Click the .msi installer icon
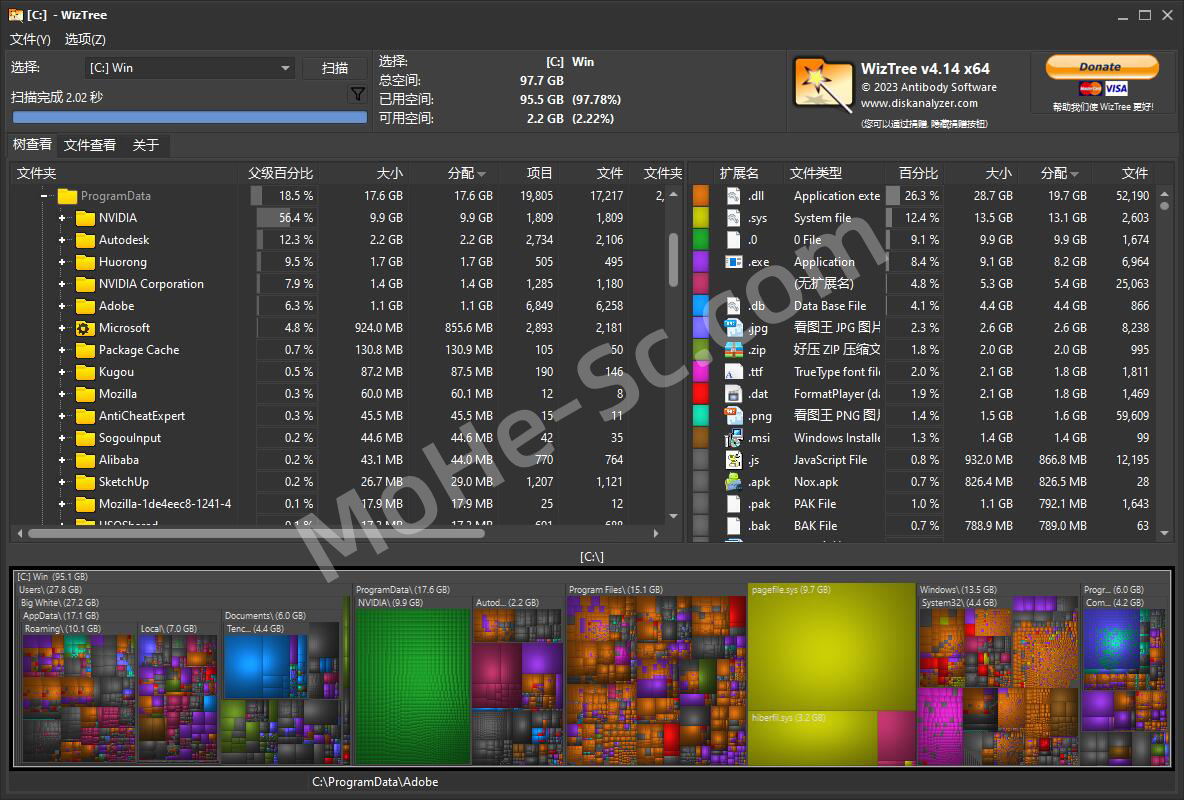 click(733, 438)
